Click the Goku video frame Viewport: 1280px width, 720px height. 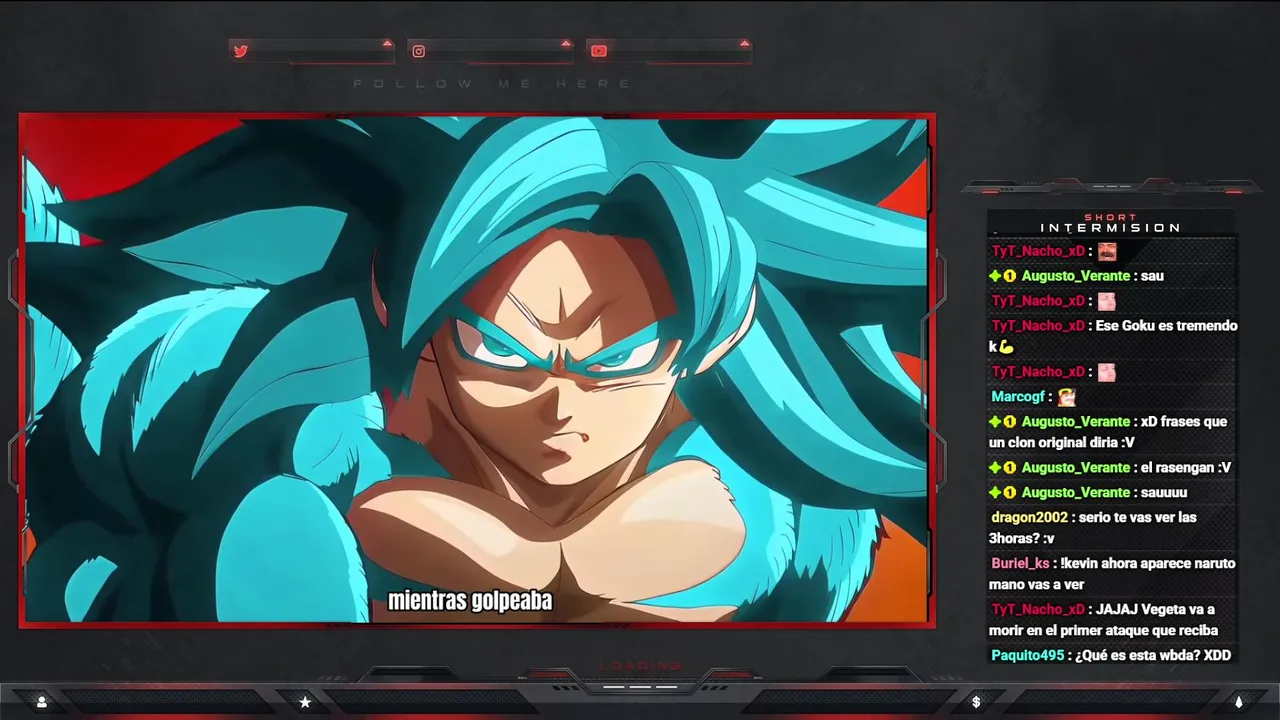[477, 370]
